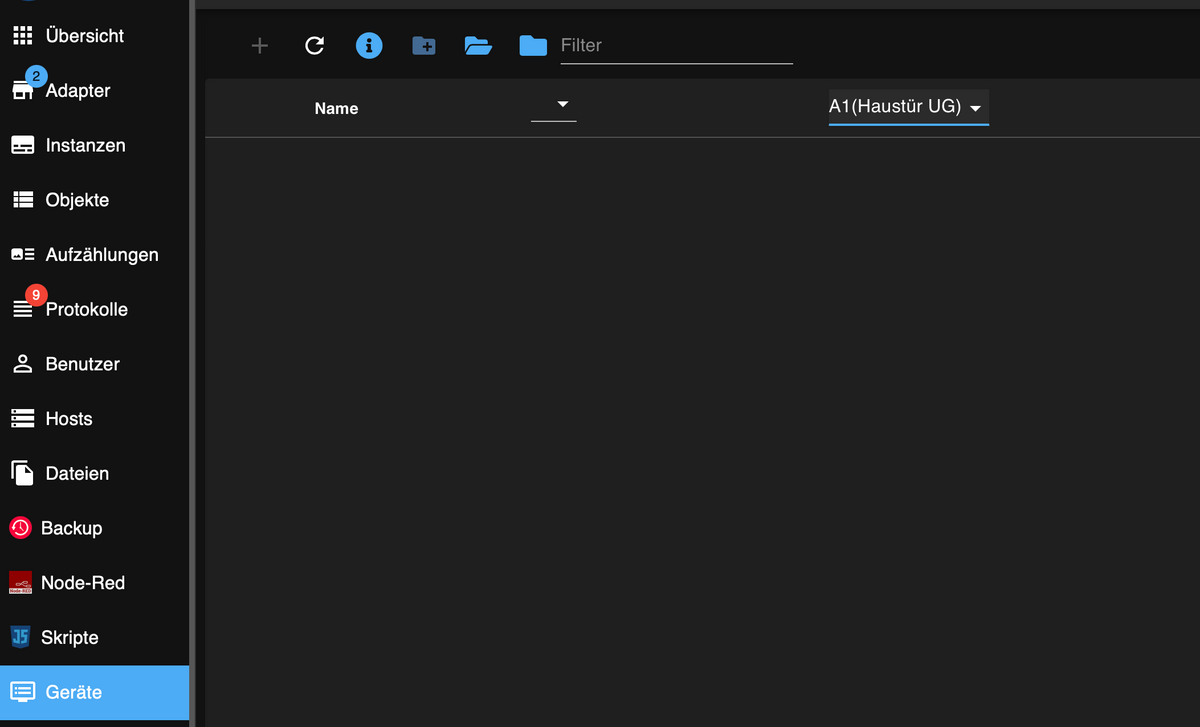1200x727 pixels.
Task: Click the Instanzen icon
Action: pos(22,145)
